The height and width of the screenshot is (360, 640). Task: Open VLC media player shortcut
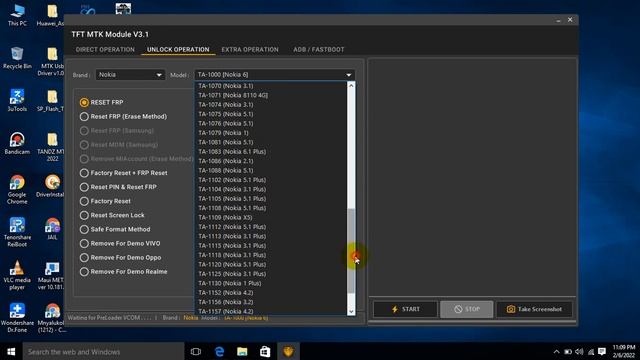pos(17,275)
